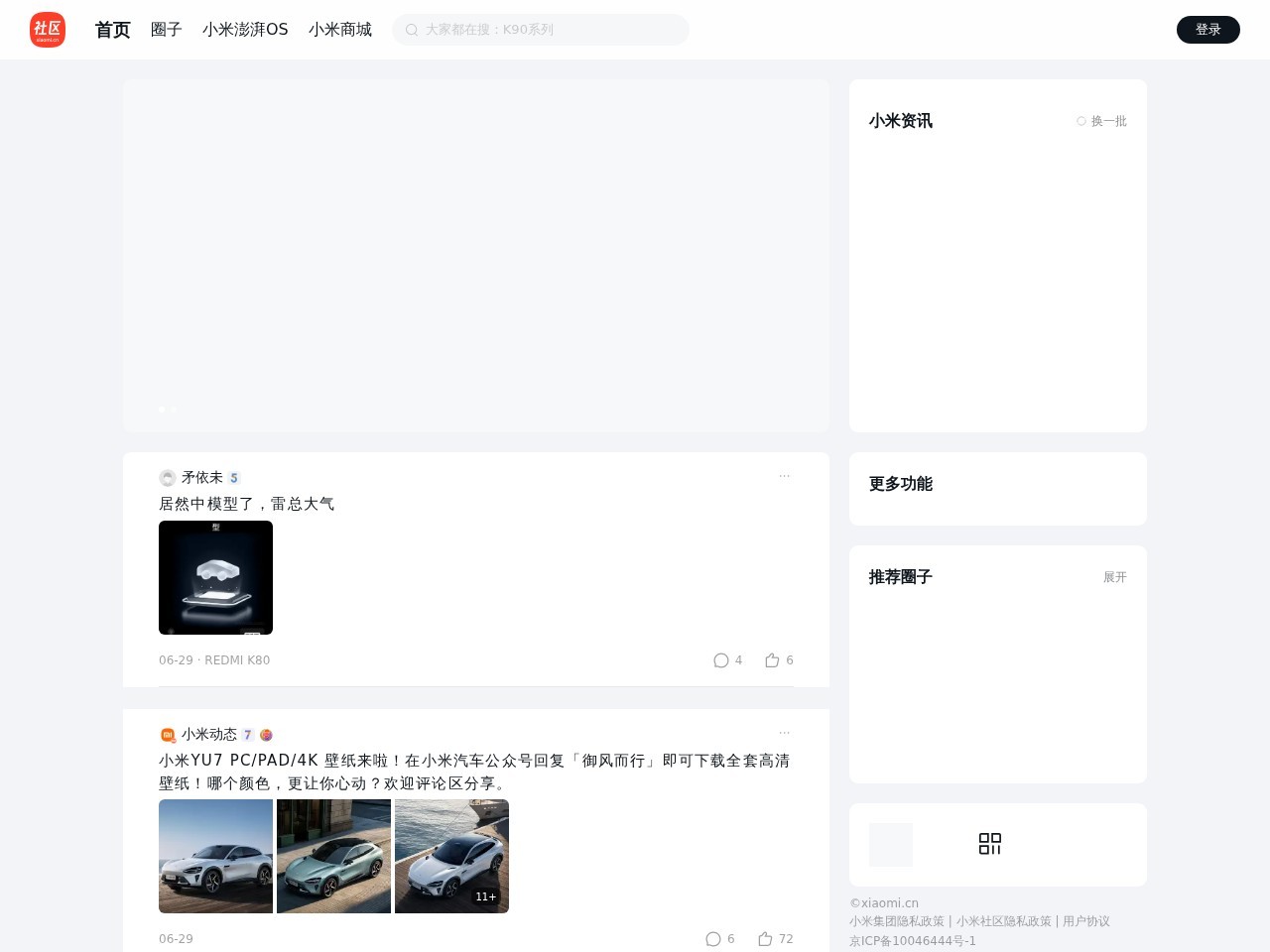This screenshot has width=1270, height=952.
Task: Click the 登录 button
Action: pyautogui.click(x=1208, y=30)
